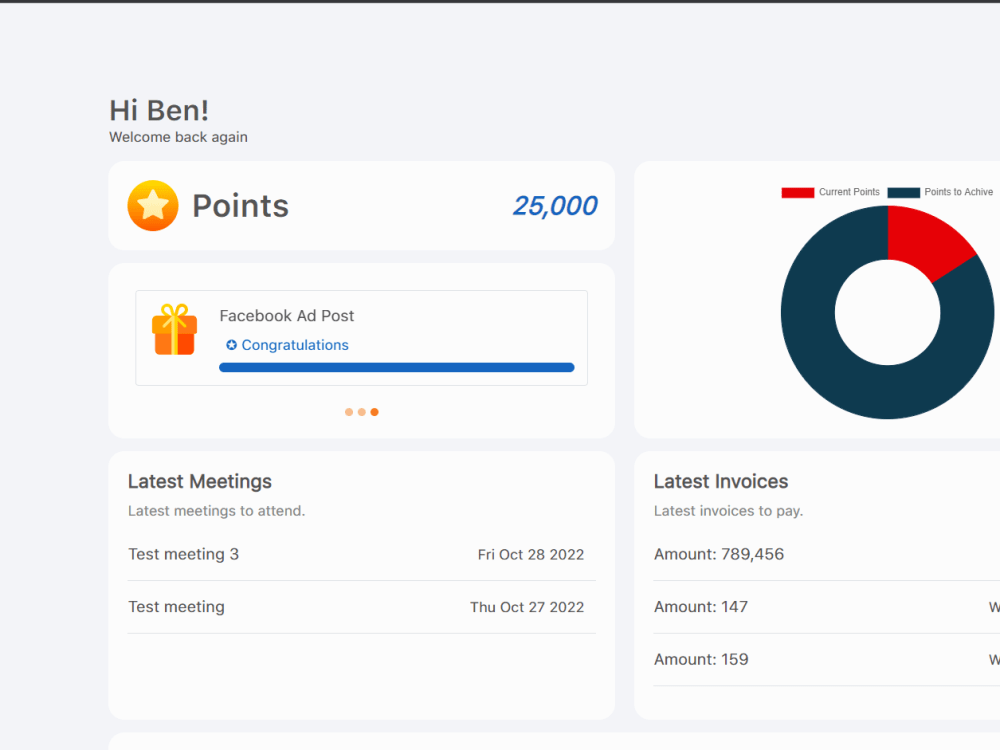The image size is (1000, 750).
Task: Click the Latest Invoices heading
Action: pyautogui.click(x=721, y=481)
